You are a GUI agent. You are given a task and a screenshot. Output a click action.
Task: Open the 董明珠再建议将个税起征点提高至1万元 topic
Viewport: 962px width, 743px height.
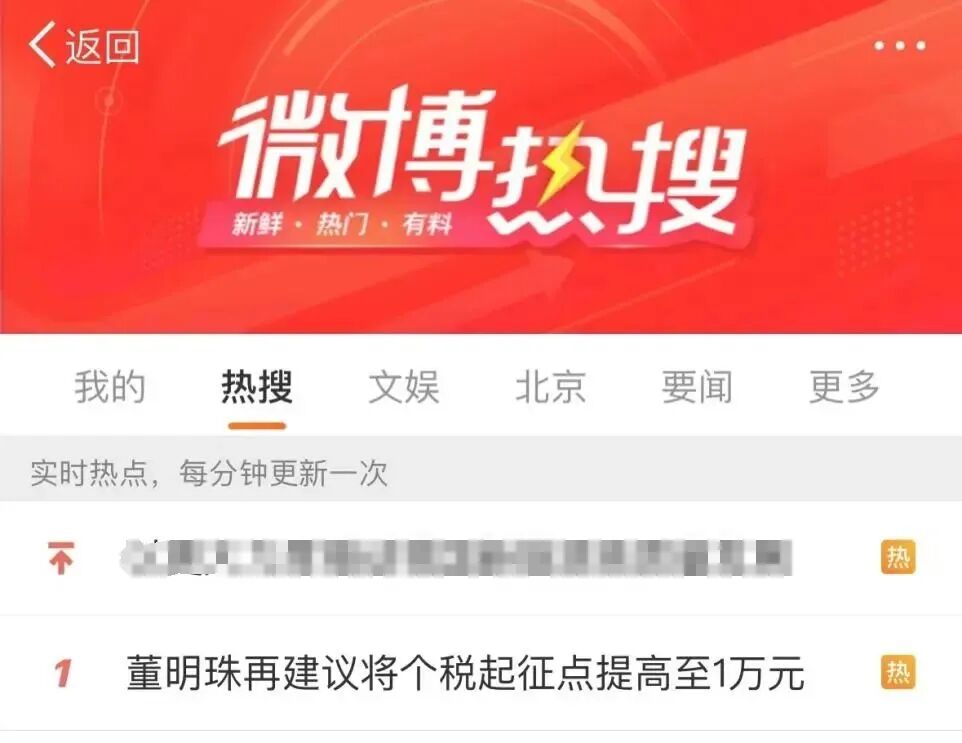pos(465,673)
